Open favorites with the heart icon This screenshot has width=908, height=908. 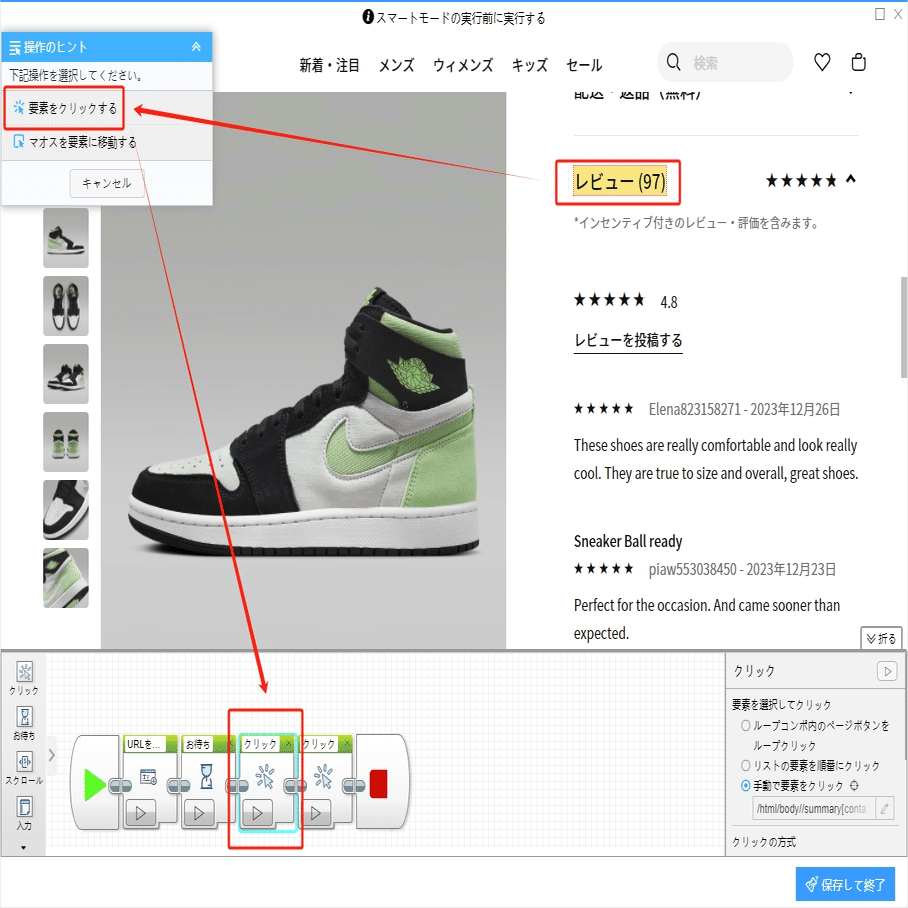click(822, 61)
